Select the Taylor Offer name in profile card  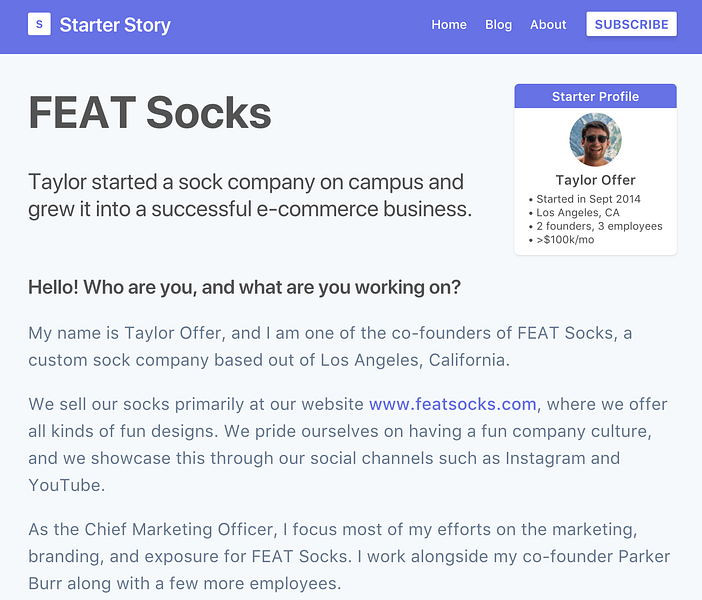point(595,180)
